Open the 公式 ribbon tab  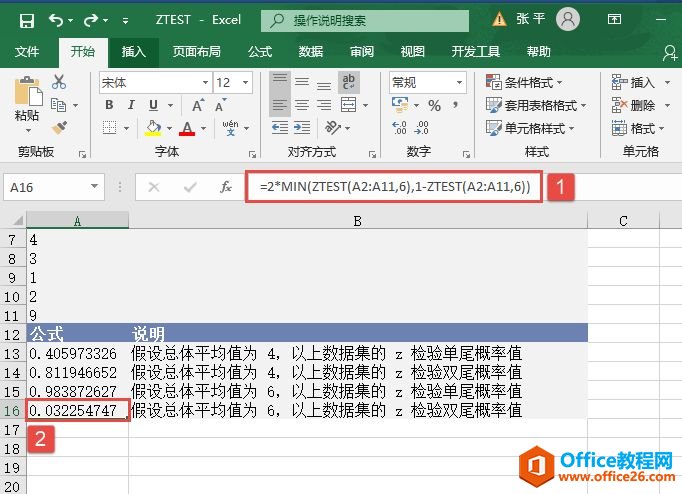(260, 52)
